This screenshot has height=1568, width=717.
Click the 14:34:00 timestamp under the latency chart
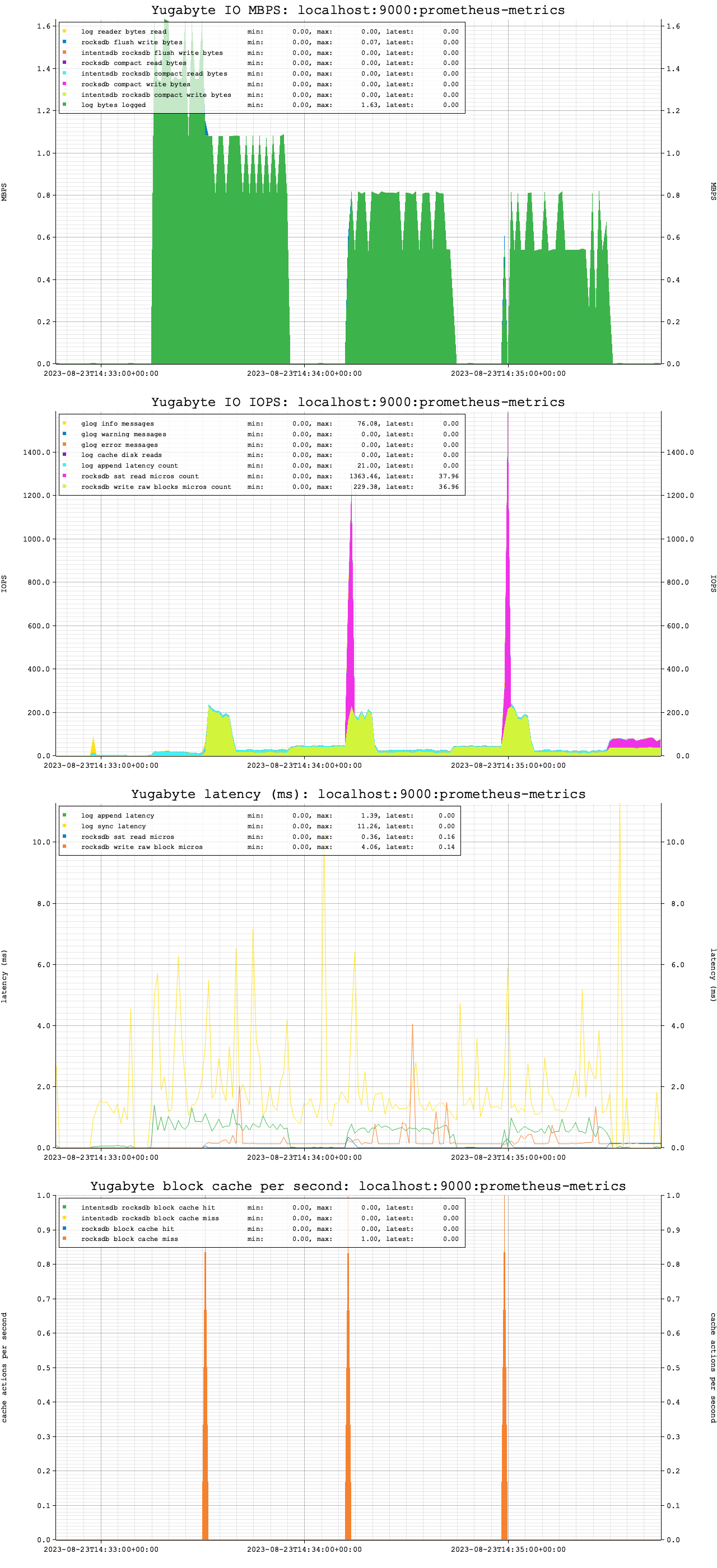pos(304,1157)
